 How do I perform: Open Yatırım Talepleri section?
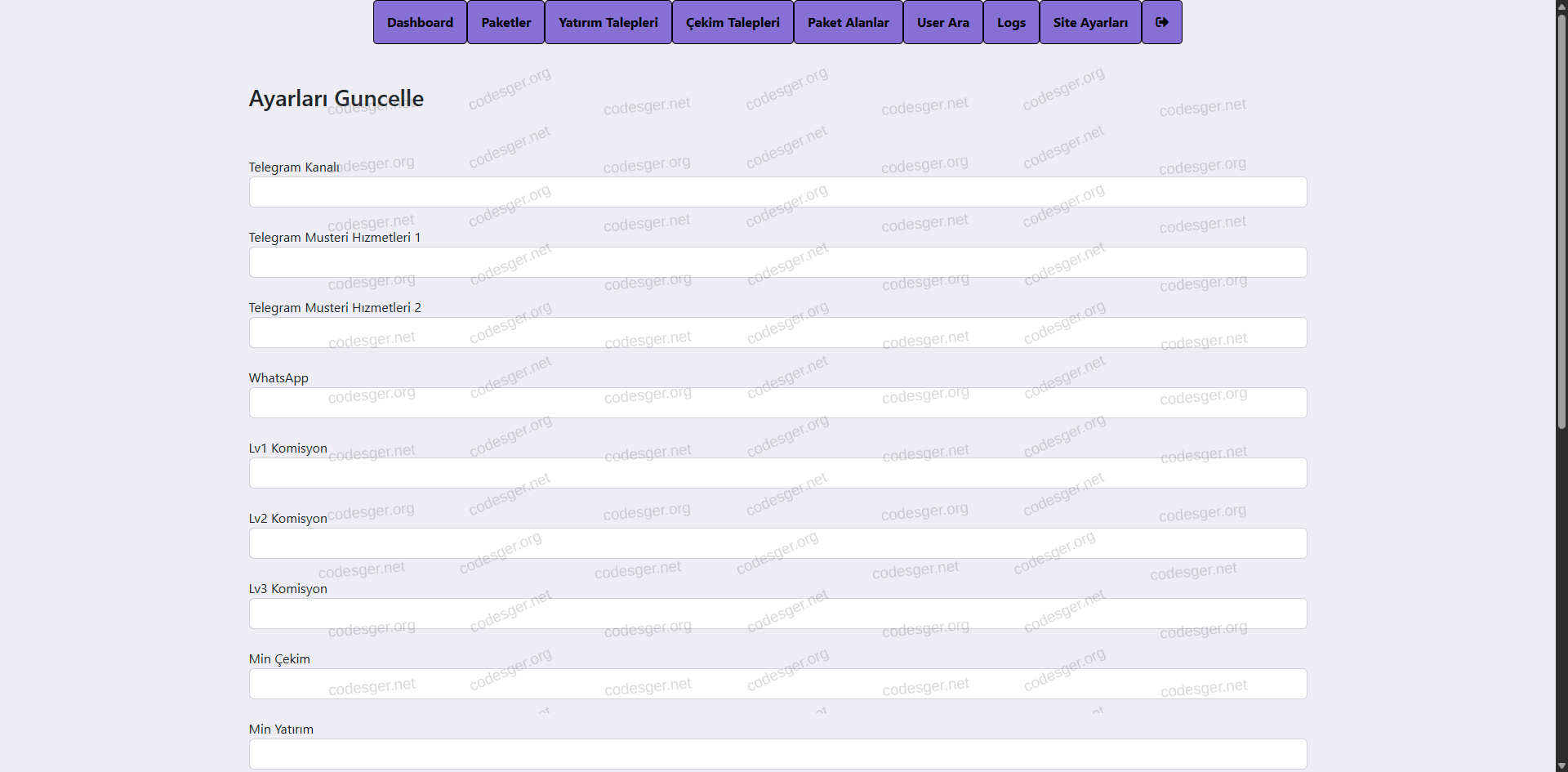[x=608, y=22]
